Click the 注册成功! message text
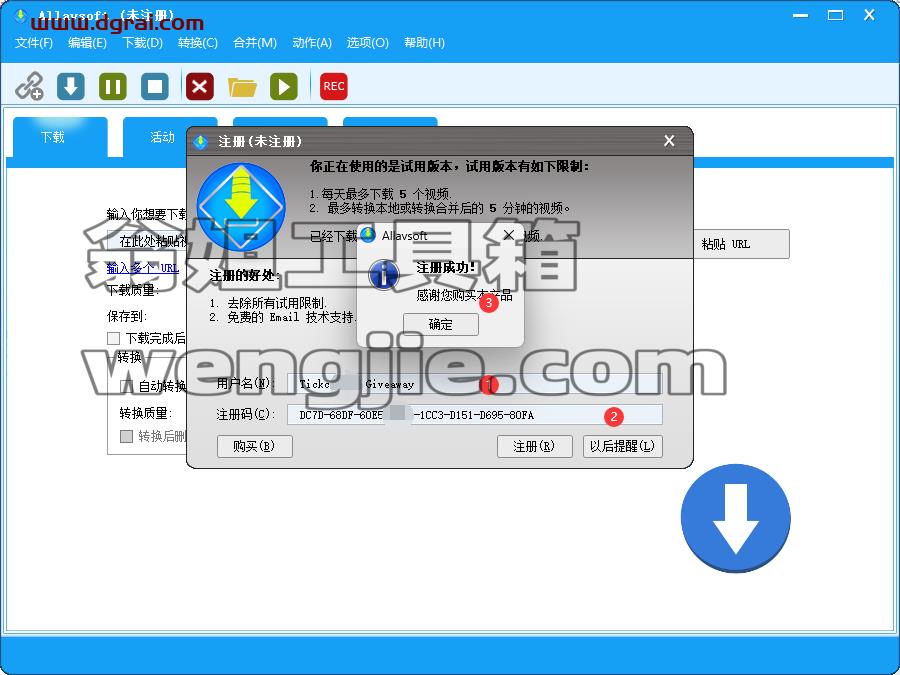 [446, 267]
